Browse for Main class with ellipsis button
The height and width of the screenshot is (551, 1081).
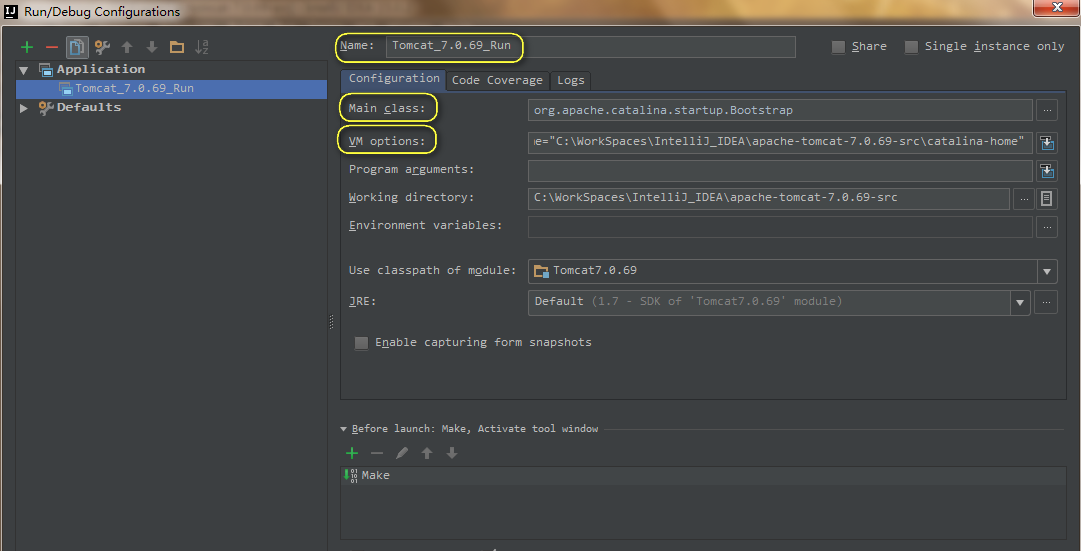tap(1047, 110)
